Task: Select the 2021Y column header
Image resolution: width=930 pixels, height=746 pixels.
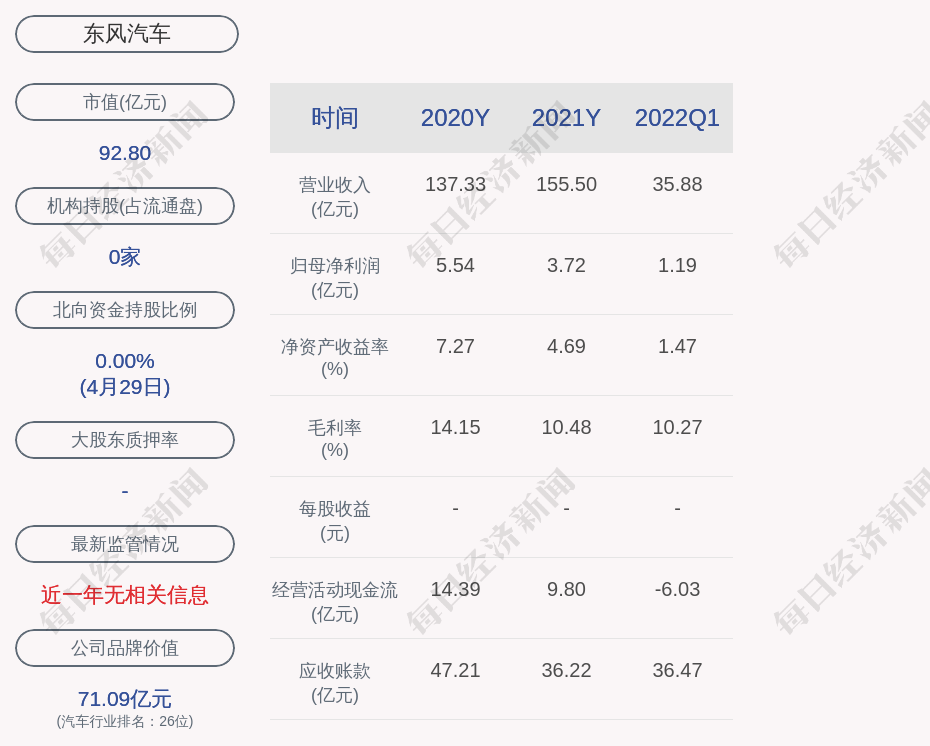Action: [566, 117]
